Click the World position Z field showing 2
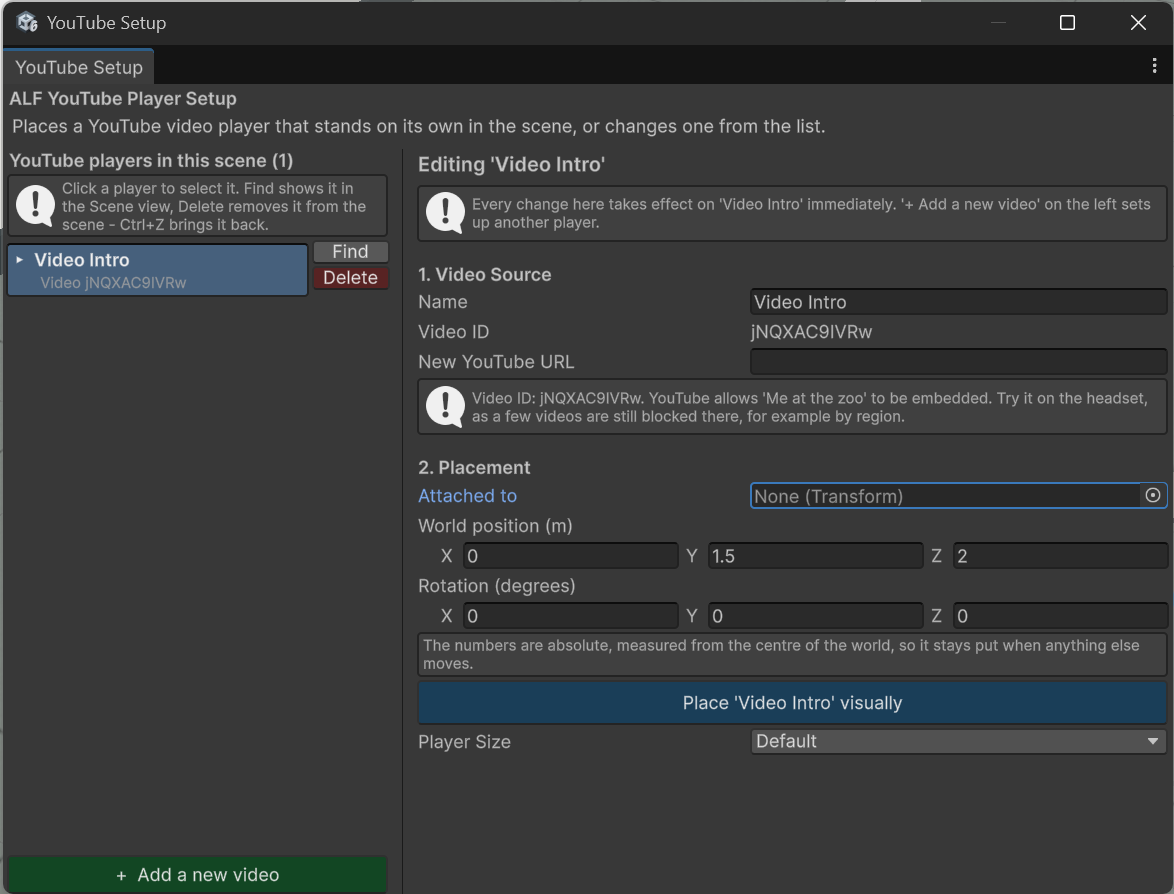The image size is (1174, 894). click(x=1060, y=556)
